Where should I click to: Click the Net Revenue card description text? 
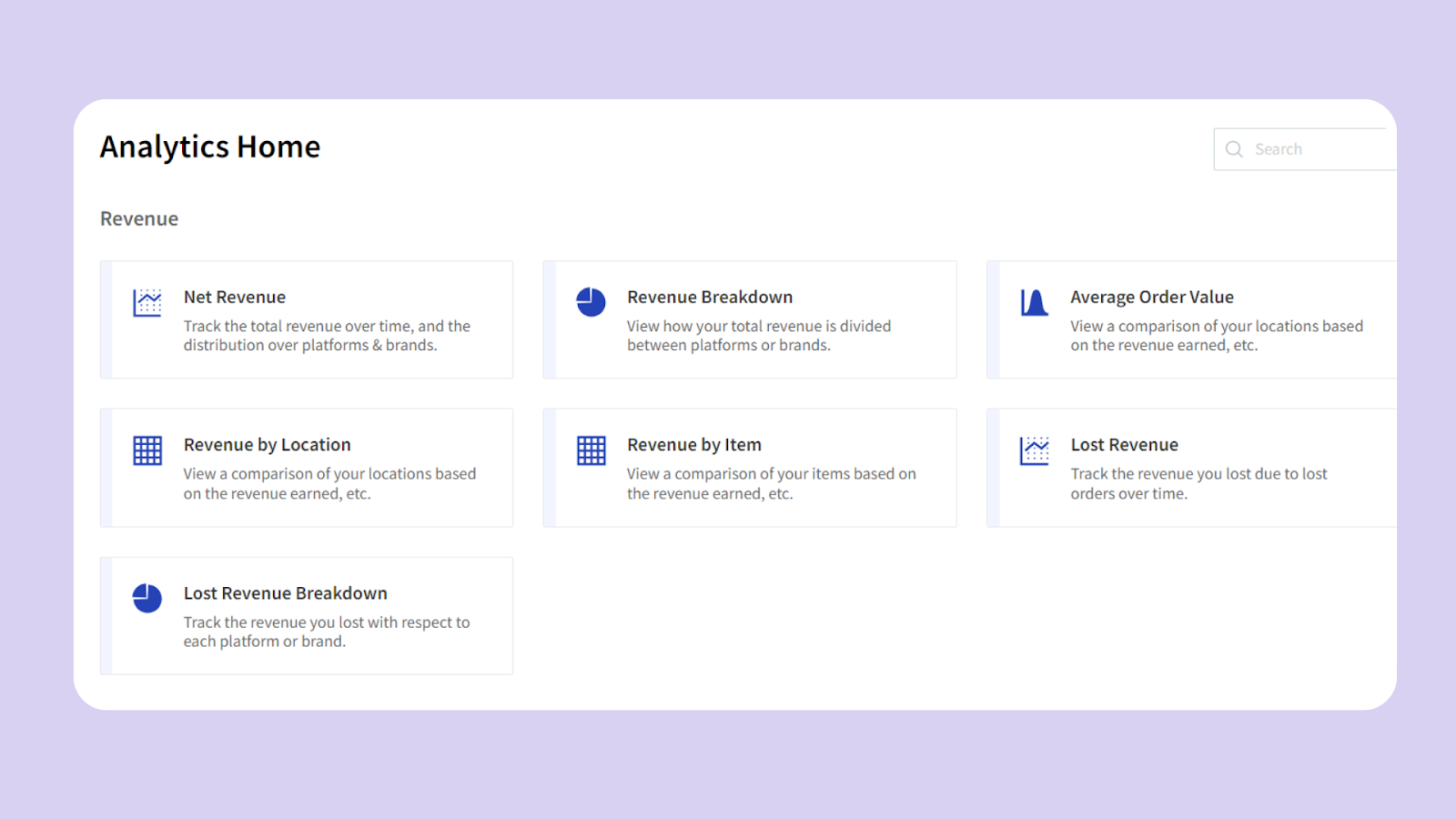tap(327, 335)
